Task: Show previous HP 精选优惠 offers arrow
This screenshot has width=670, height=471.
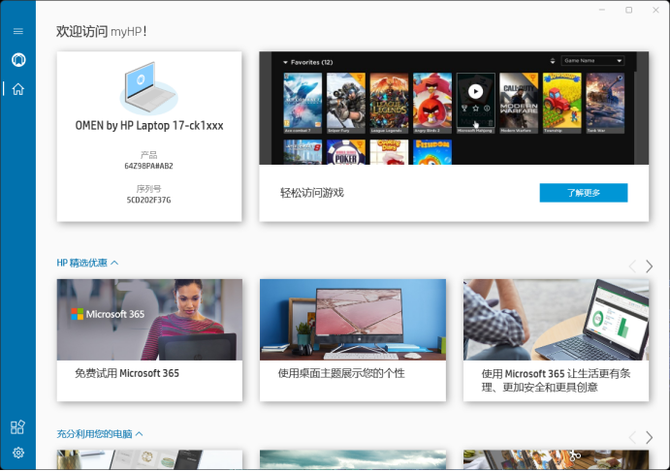Action: pos(632,266)
